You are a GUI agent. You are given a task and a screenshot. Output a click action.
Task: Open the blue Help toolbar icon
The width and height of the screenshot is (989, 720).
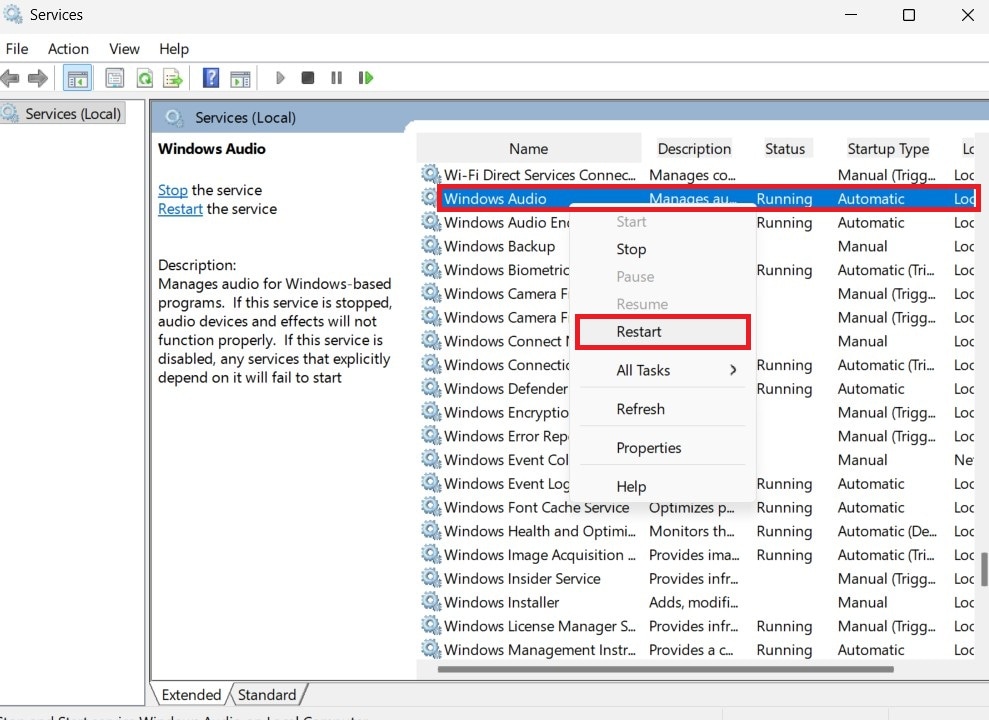point(211,78)
